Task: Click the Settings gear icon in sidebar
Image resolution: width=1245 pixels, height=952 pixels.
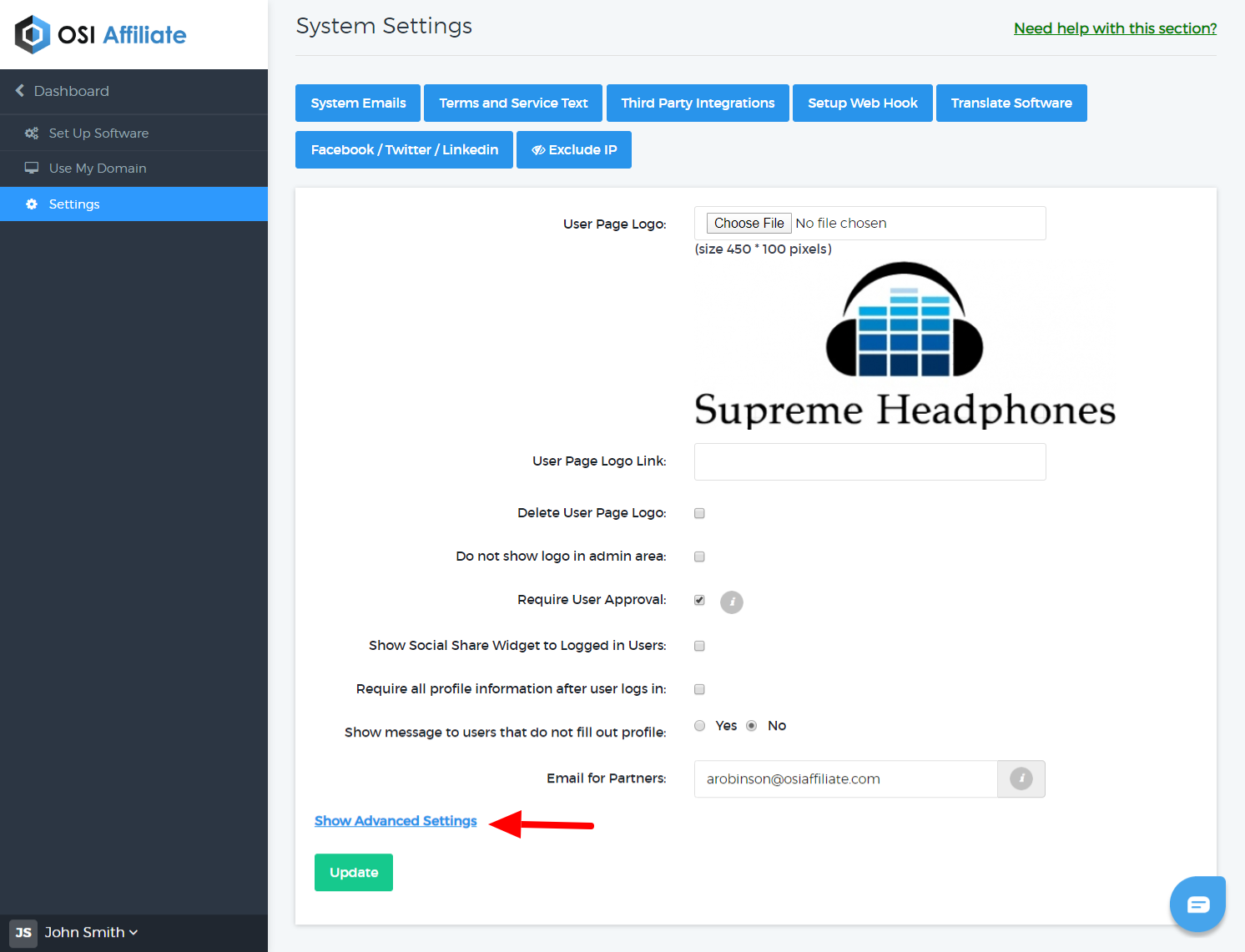Action: pyautogui.click(x=32, y=204)
